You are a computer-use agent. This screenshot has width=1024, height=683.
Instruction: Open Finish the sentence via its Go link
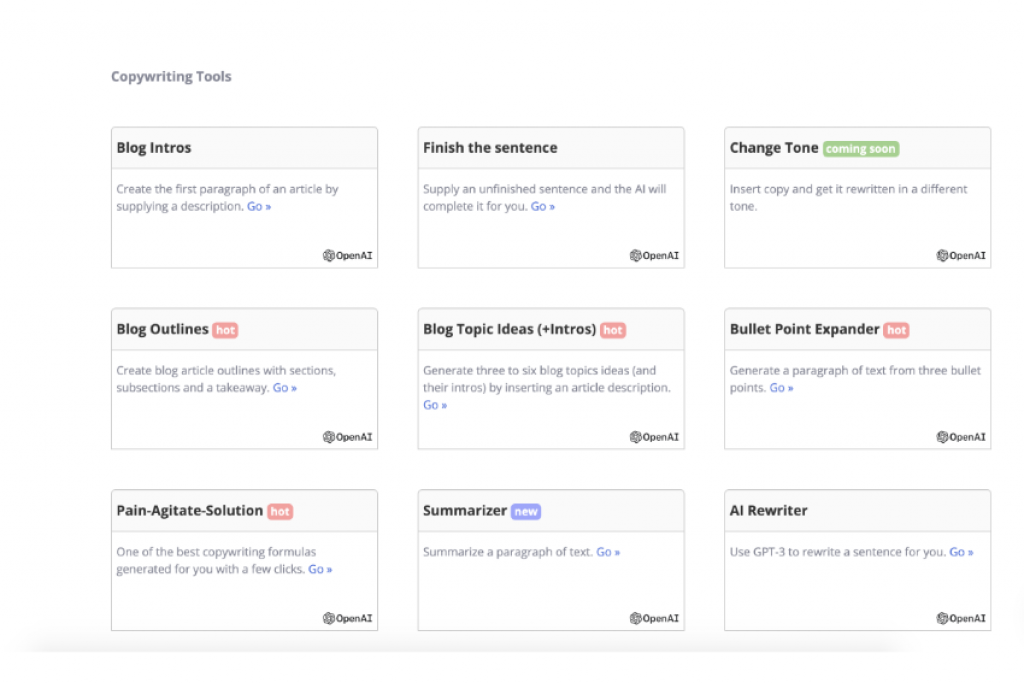[x=542, y=206]
